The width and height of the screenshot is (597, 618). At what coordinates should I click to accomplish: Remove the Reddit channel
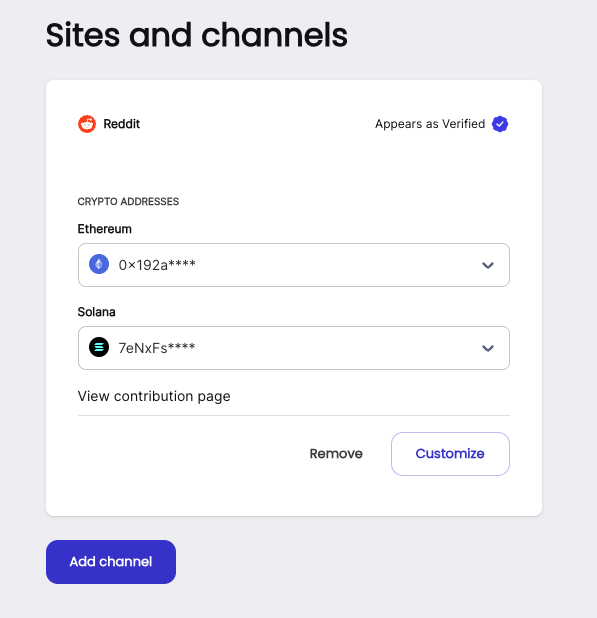[x=336, y=454]
